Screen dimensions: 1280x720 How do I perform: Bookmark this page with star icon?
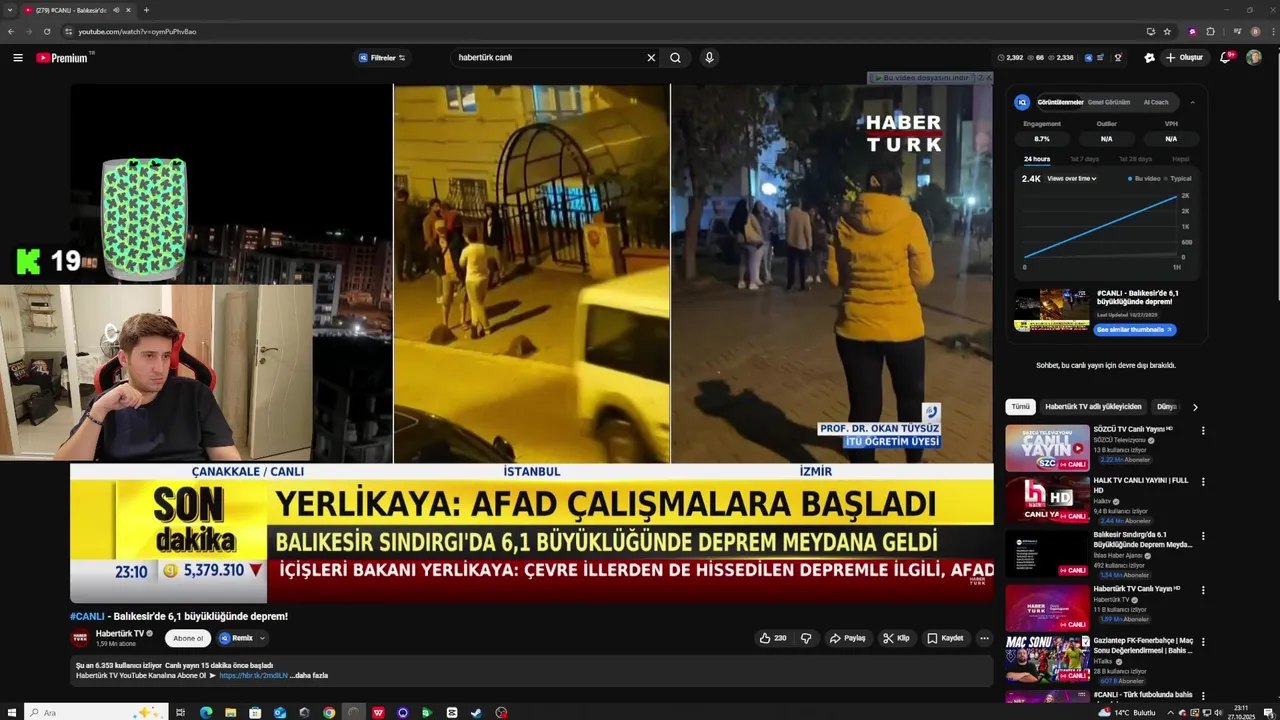pyautogui.click(x=1167, y=31)
